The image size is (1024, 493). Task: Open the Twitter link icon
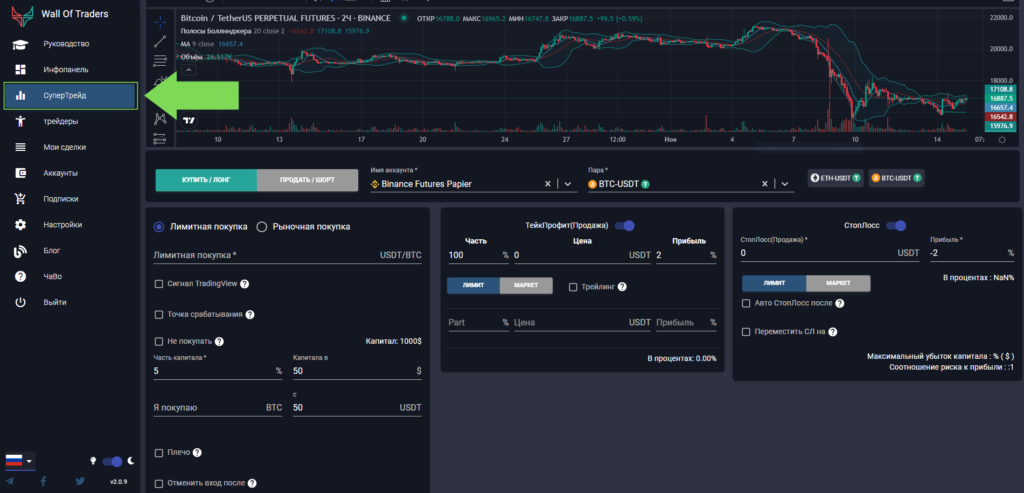pyautogui.click(x=80, y=482)
